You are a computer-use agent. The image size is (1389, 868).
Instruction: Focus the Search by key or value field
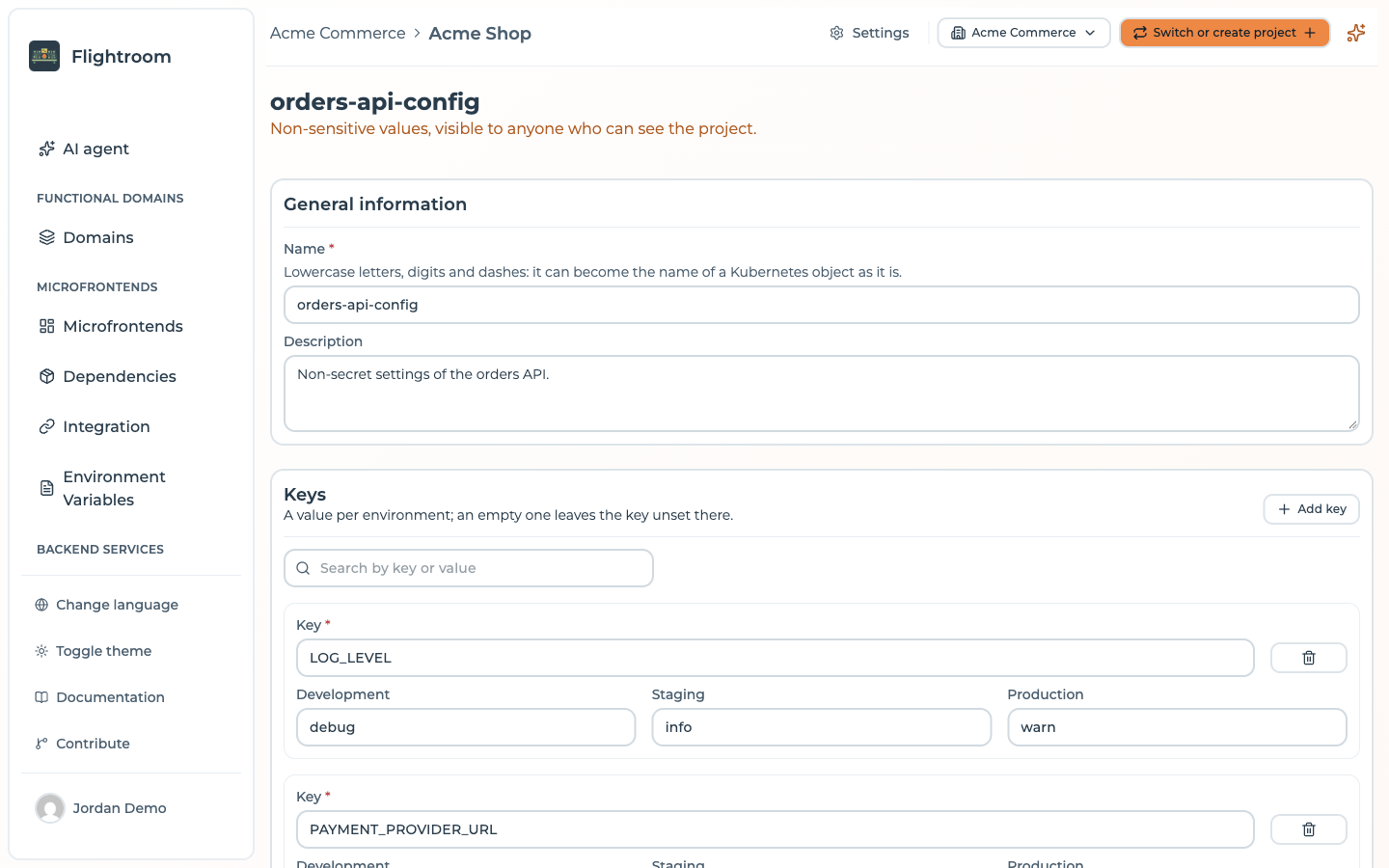click(469, 568)
